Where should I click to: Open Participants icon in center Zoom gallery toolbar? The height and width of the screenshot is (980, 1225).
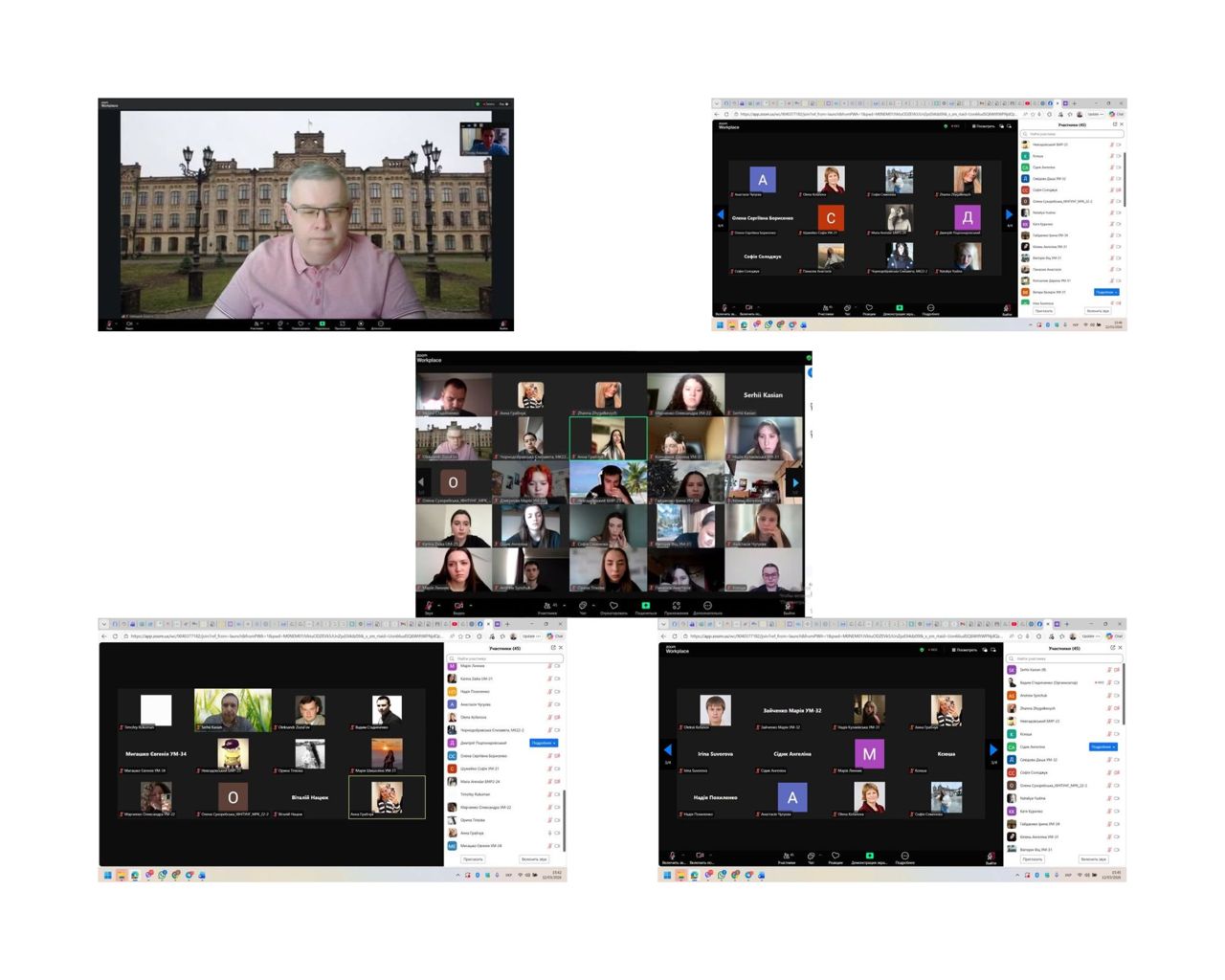(x=547, y=606)
